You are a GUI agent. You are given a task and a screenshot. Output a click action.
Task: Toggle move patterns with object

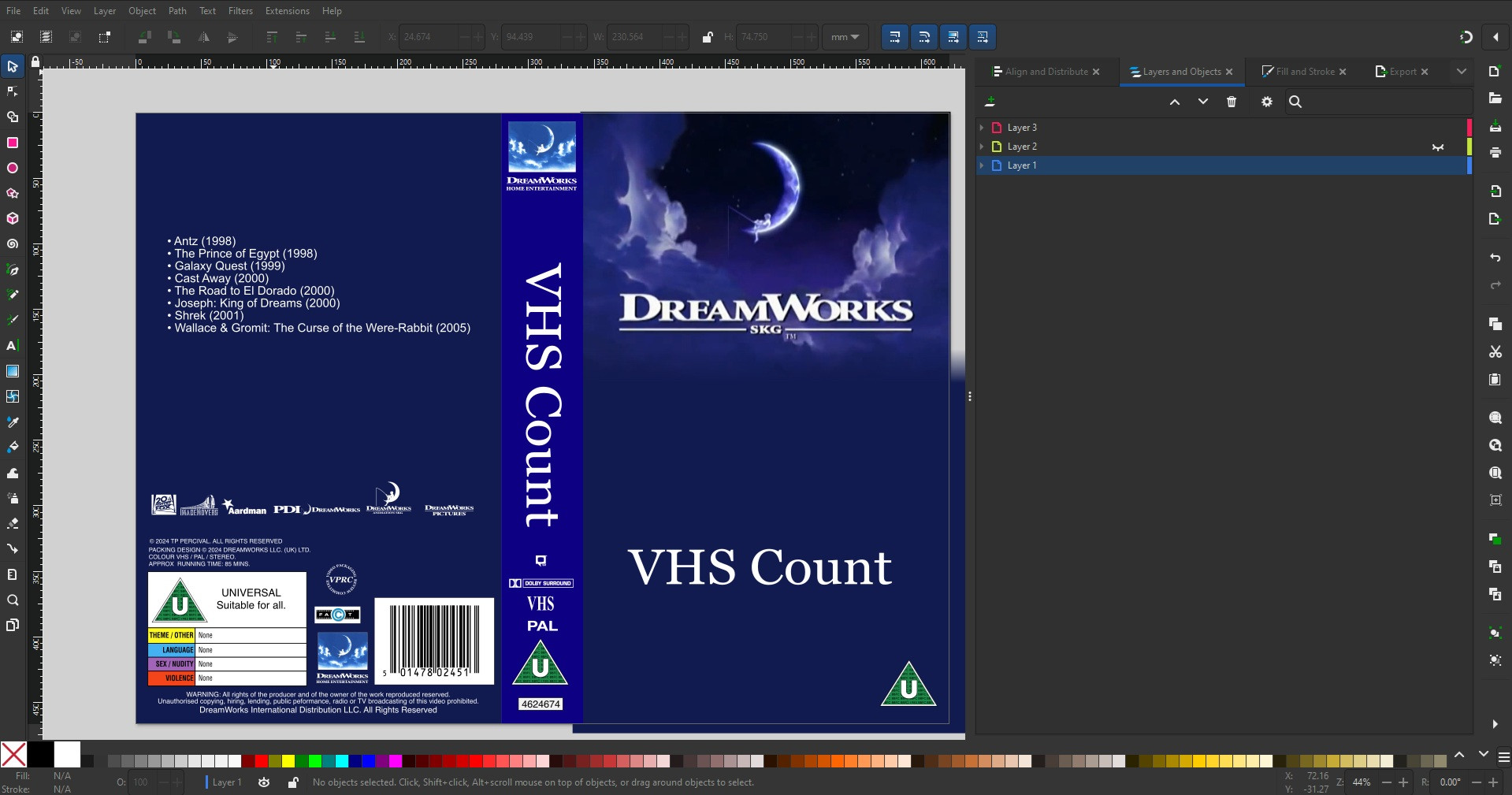tap(983, 37)
